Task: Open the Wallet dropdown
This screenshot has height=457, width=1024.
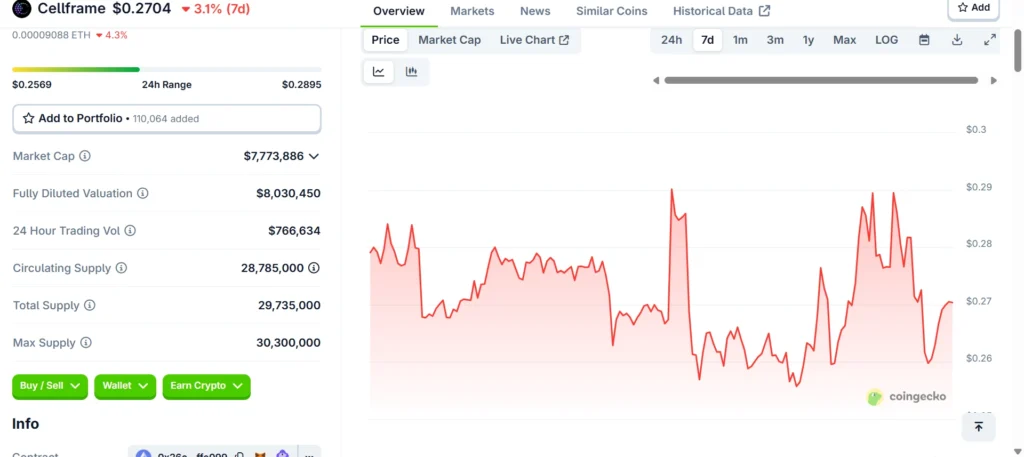Action: (x=125, y=386)
